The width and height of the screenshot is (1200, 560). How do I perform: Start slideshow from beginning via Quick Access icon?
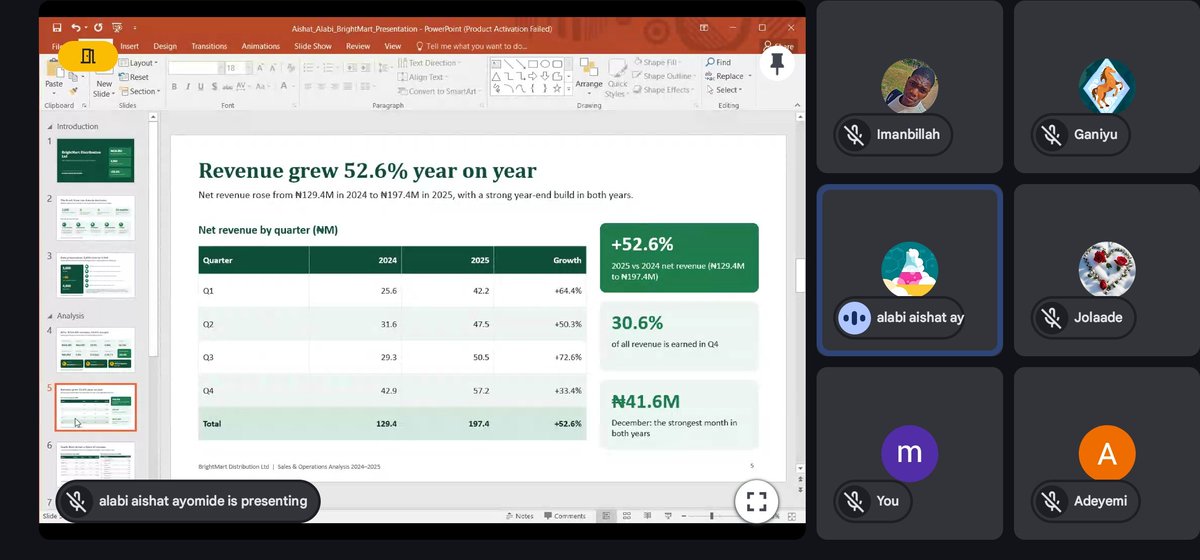tap(117, 27)
